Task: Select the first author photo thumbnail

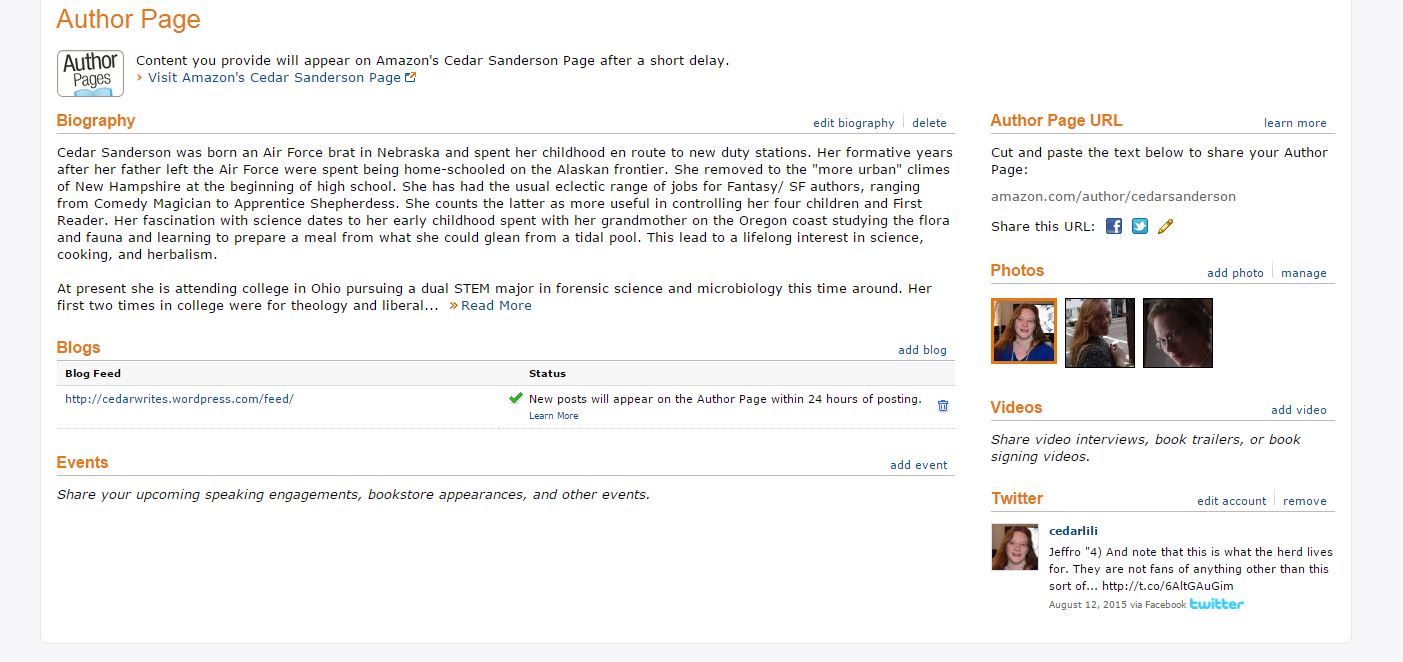Action: [1023, 332]
